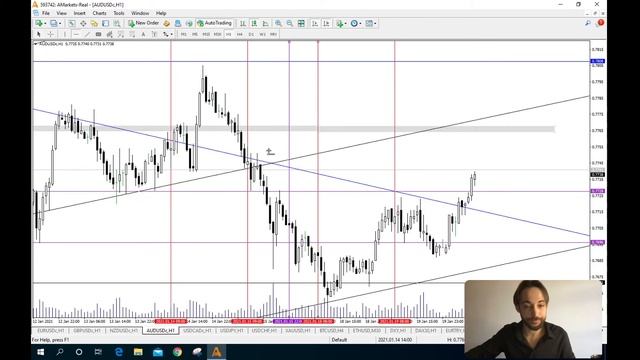Open the Strategy Tester icon
Image resolution: width=640 pixels, height=360 pixels.
[x=117, y=23]
